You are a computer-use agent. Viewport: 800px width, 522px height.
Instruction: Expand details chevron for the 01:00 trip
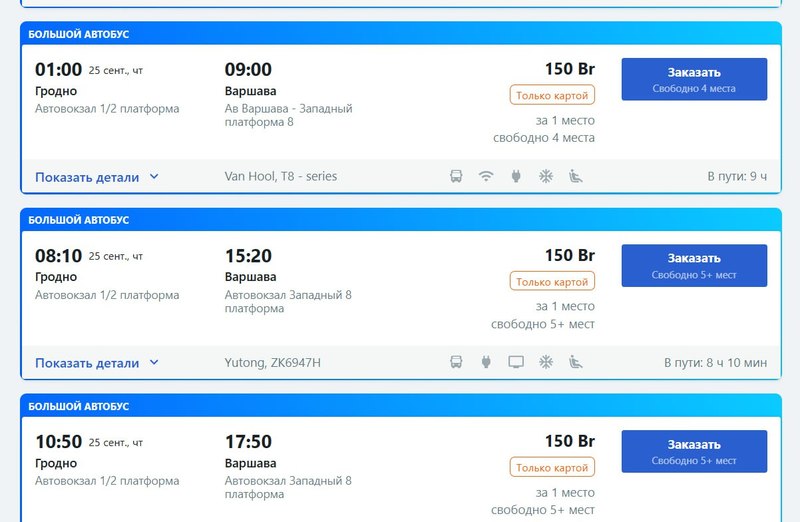(x=154, y=177)
